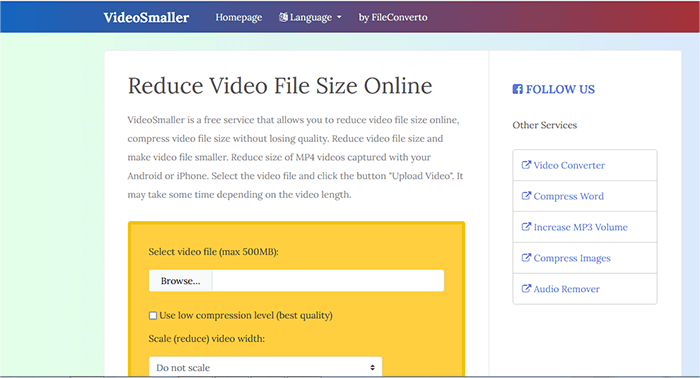This screenshot has height=378, width=700.
Task: Click the Reduce Video File Size Online heading
Action: pos(280,86)
